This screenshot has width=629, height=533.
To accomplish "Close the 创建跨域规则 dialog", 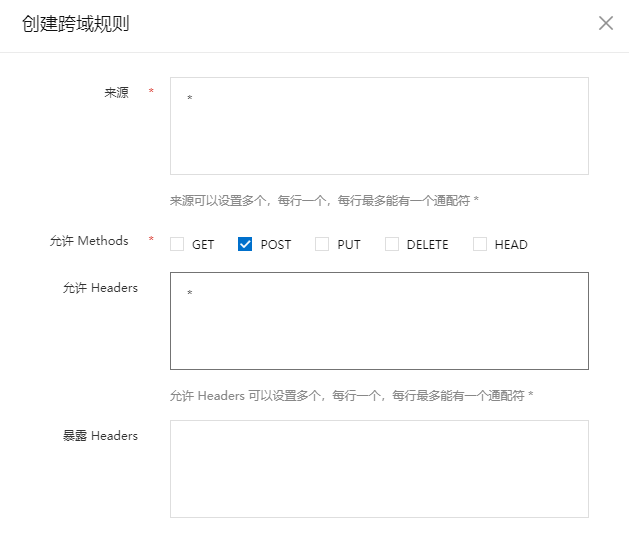I will pos(606,23).
